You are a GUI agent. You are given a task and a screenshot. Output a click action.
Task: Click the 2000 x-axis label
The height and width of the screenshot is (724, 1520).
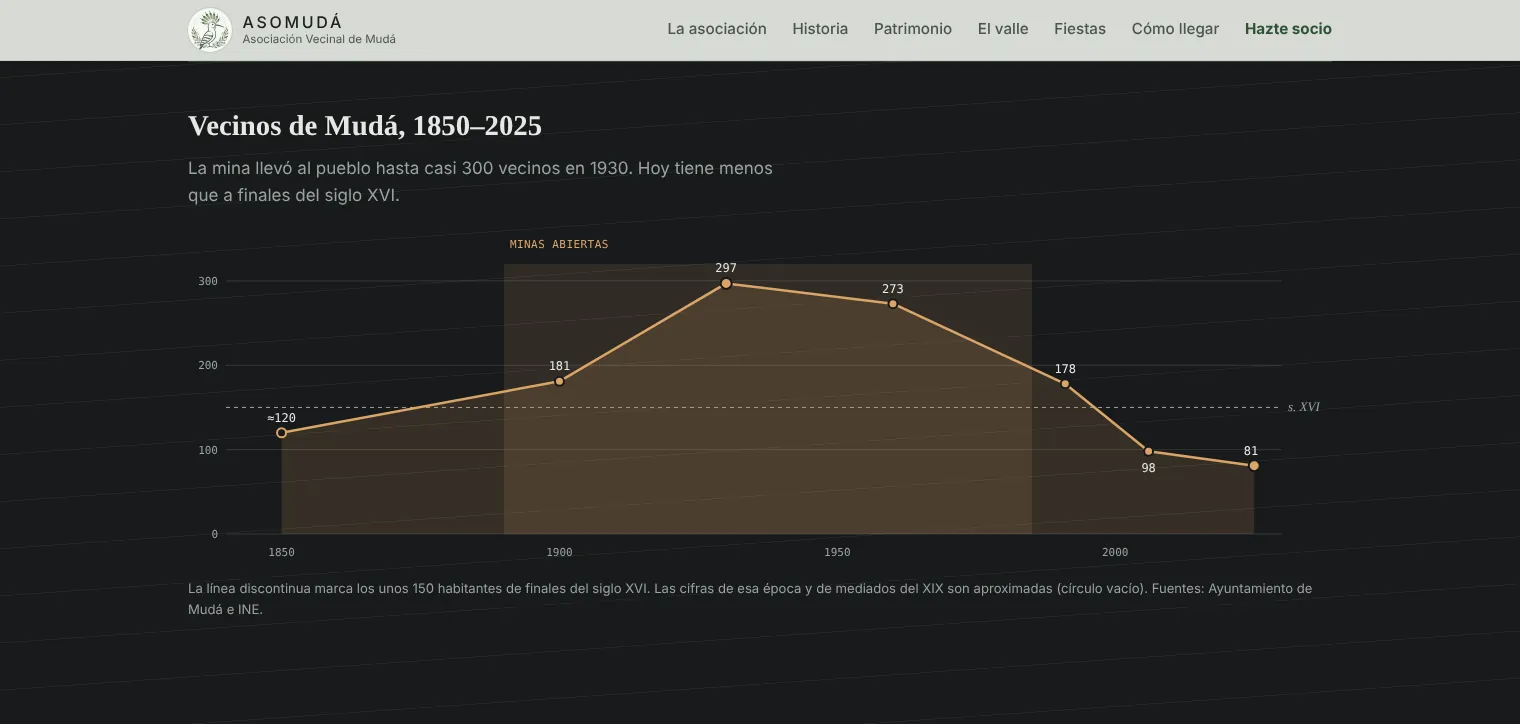[1115, 552]
